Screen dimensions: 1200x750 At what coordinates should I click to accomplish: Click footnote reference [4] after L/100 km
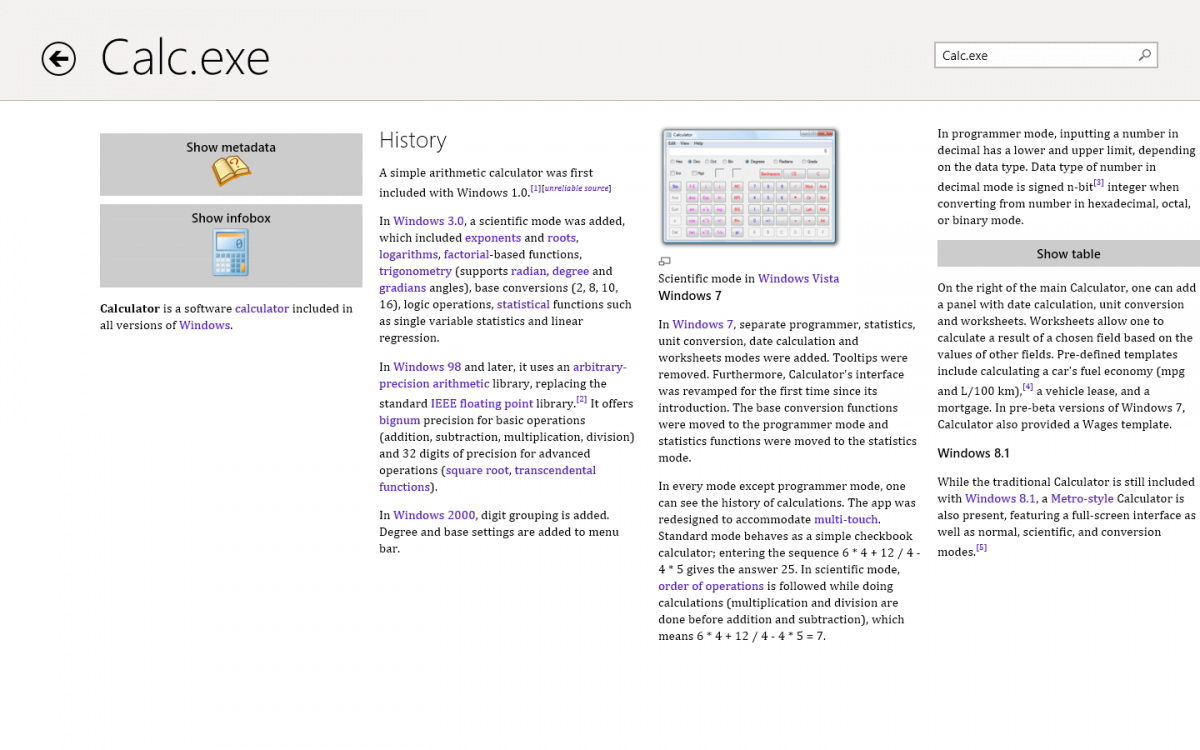click(x=1027, y=386)
